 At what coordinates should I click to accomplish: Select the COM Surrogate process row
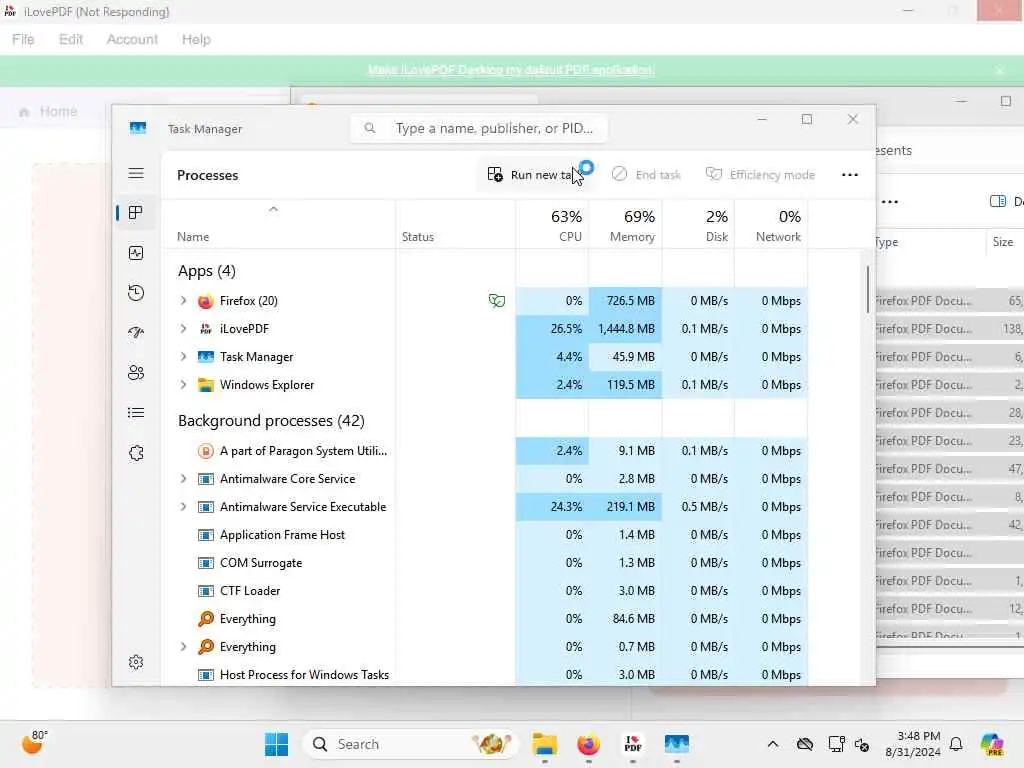click(x=485, y=563)
